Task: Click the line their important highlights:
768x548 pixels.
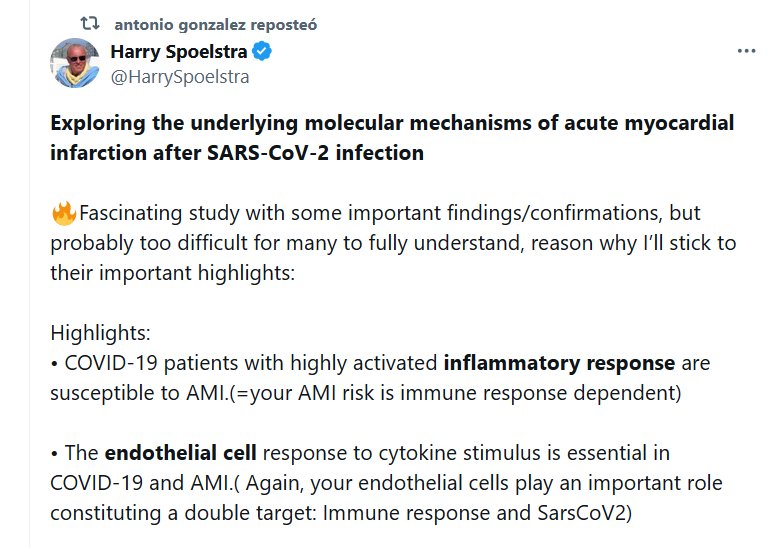Action: 172,273
